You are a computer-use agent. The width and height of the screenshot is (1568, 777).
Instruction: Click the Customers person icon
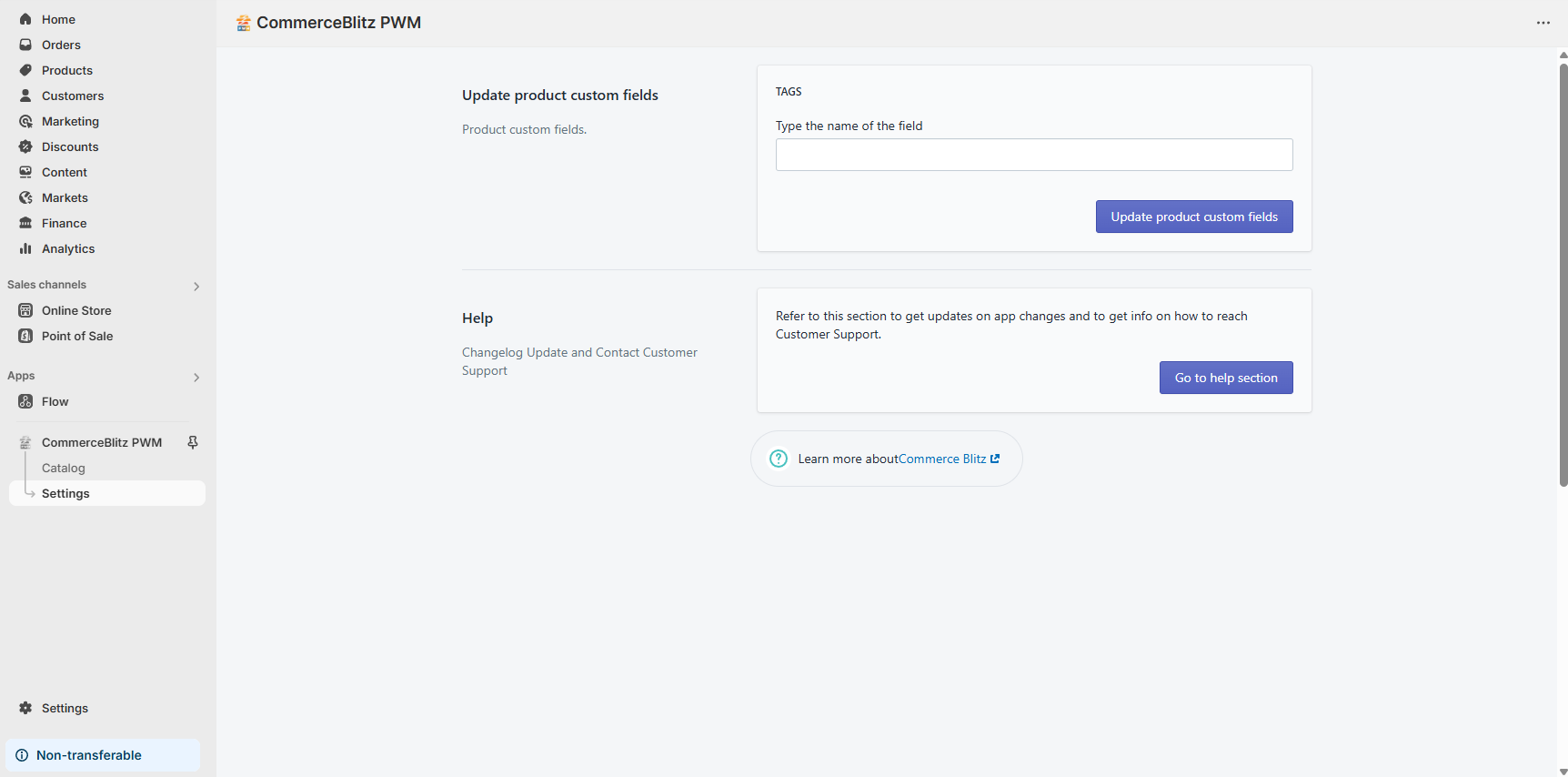pyautogui.click(x=25, y=96)
